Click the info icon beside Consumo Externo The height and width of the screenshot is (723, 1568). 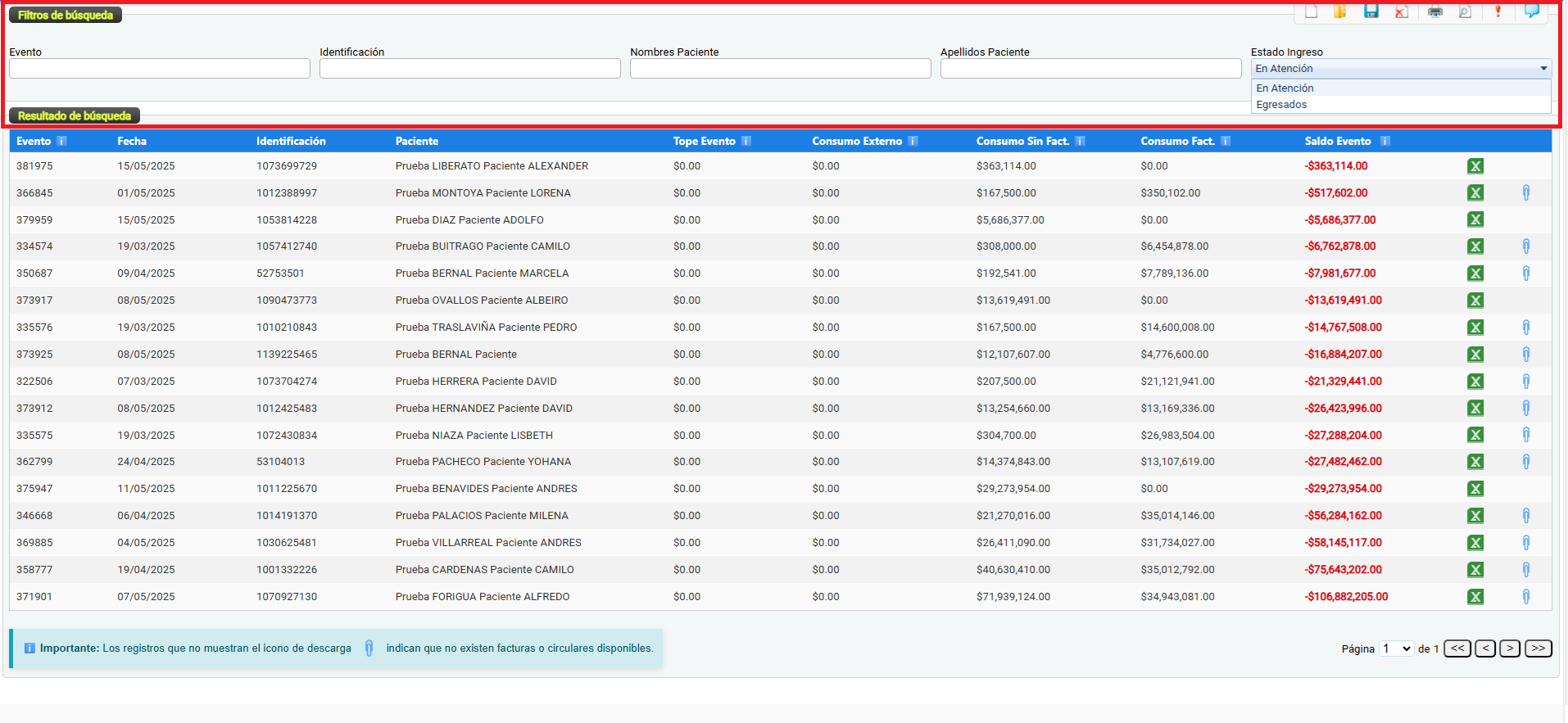(913, 141)
